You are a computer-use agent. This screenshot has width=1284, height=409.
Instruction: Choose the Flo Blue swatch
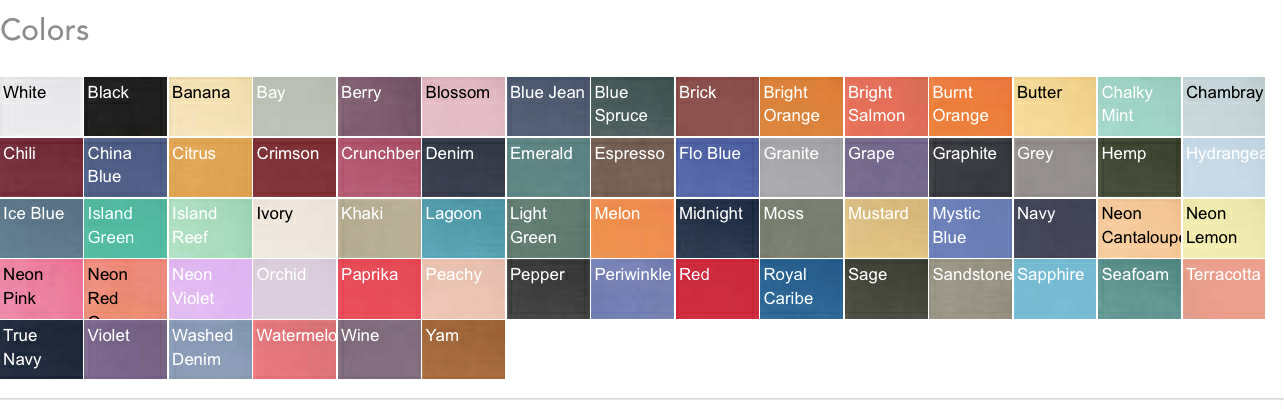(716, 167)
